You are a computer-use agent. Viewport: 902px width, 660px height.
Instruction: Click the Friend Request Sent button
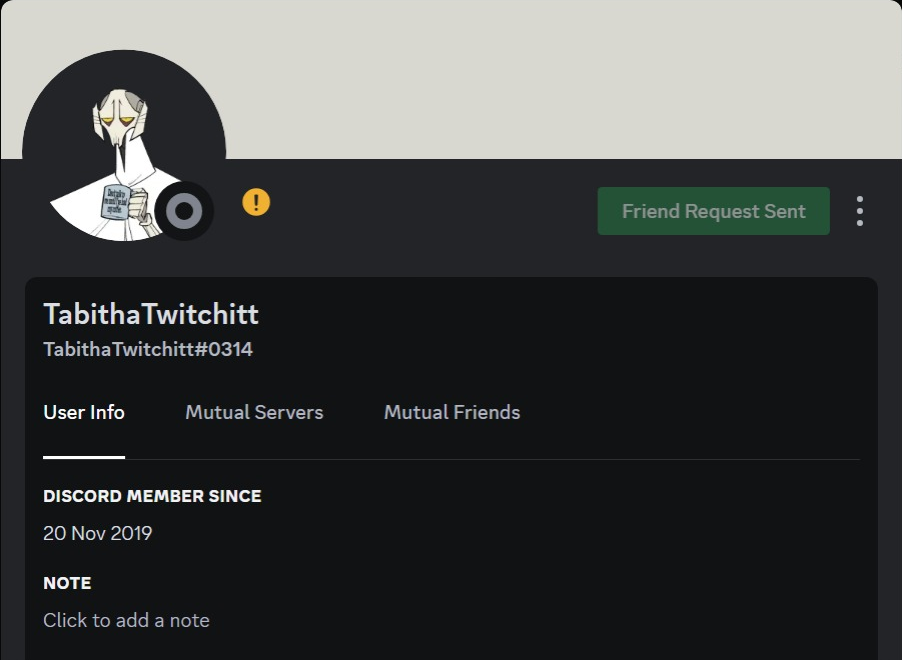pos(713,211)
